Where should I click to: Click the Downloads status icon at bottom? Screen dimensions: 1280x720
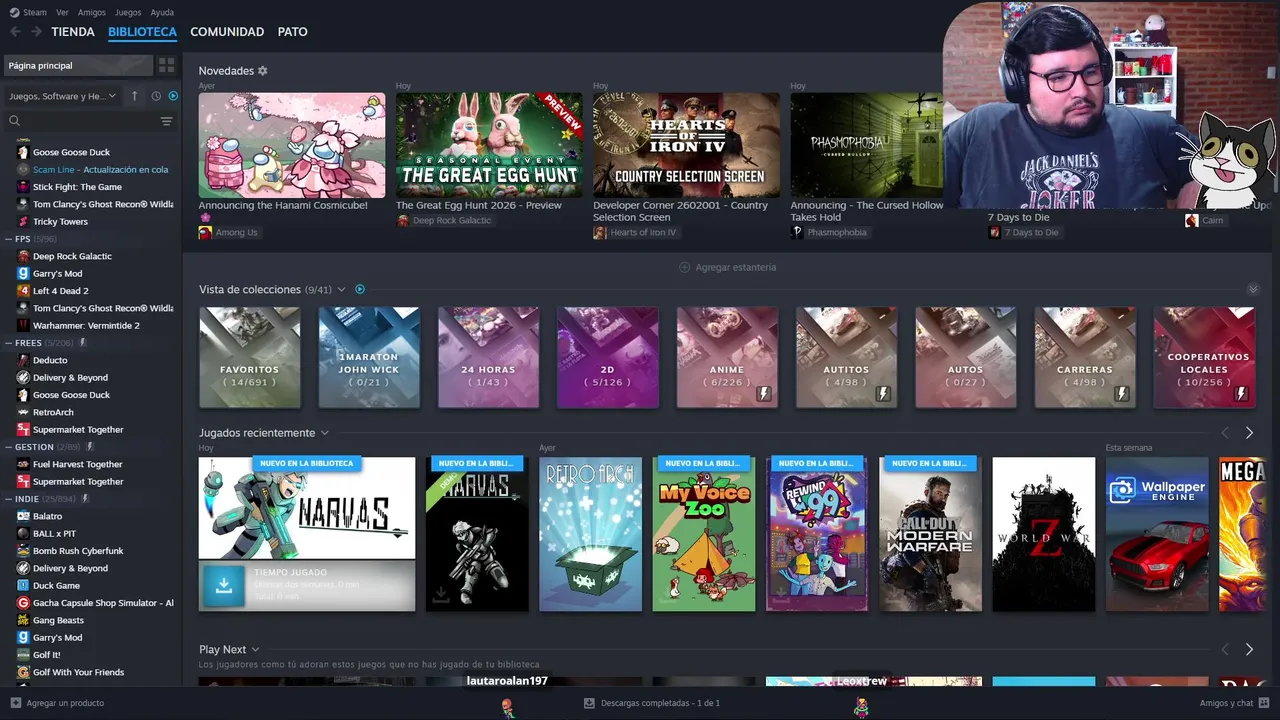589,703
